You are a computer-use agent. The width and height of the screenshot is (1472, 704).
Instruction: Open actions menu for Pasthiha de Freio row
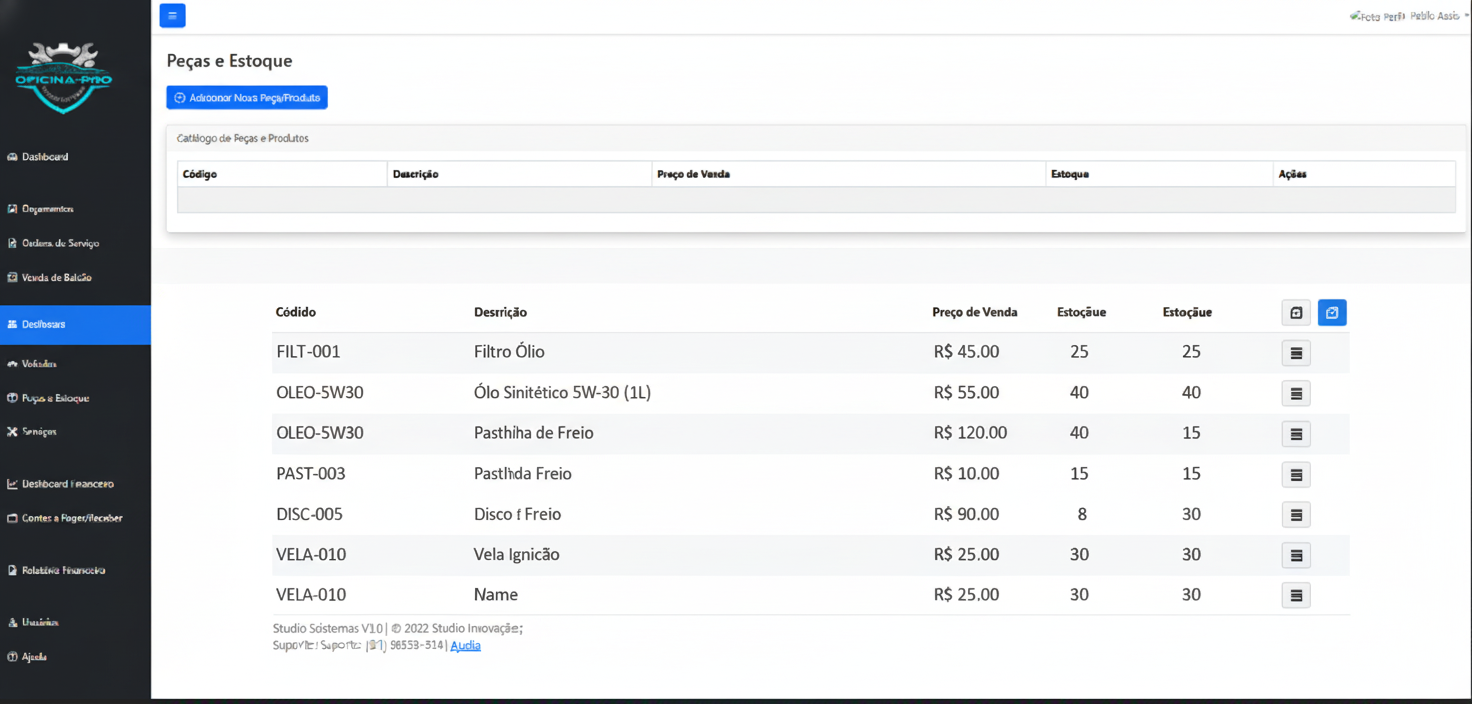(x=1296, y=434)
